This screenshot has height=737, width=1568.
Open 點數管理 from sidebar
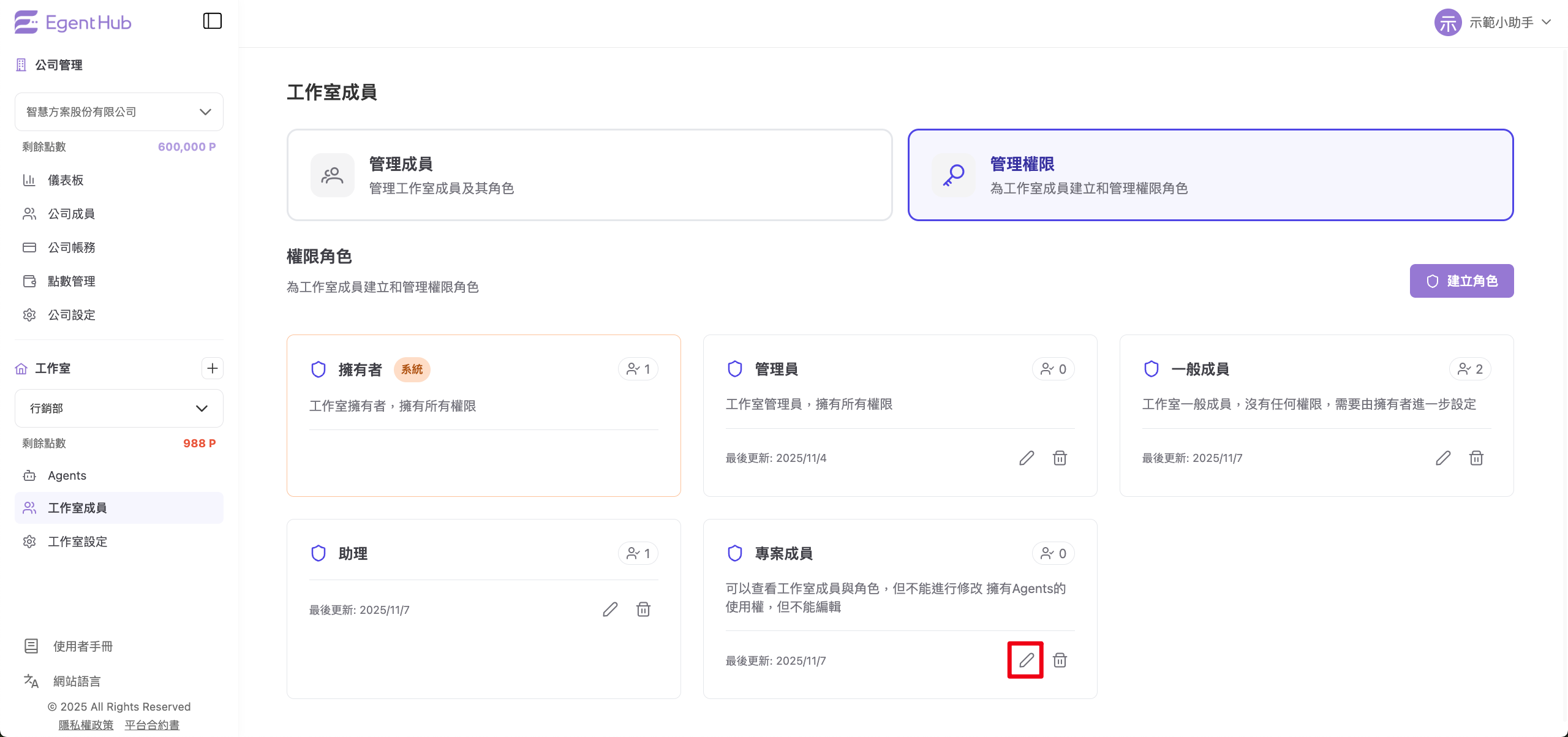(x=72, y=281)
